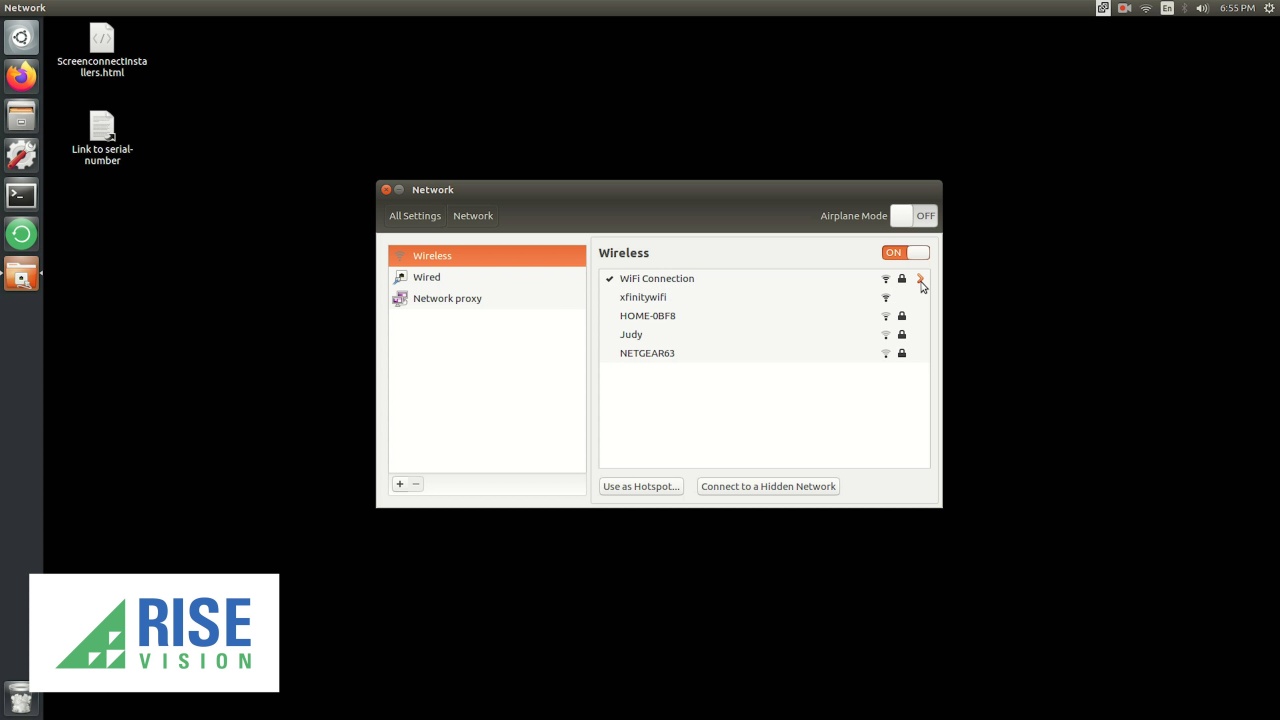Viewport: 1280px width, 720px height.
Task: Click the volume speaker indicator
Action: [1202, 8]
